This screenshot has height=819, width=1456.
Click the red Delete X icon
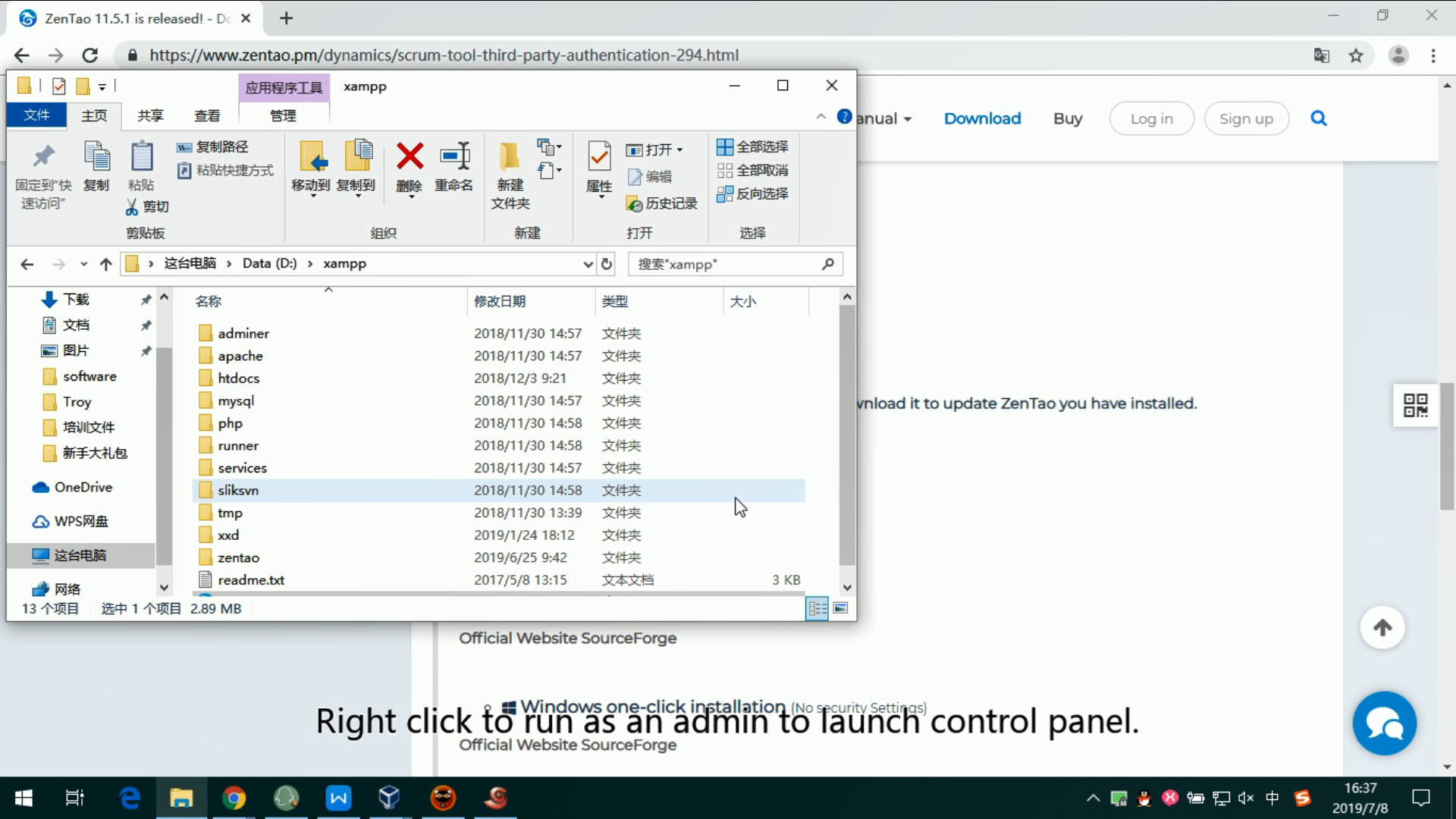409,167
